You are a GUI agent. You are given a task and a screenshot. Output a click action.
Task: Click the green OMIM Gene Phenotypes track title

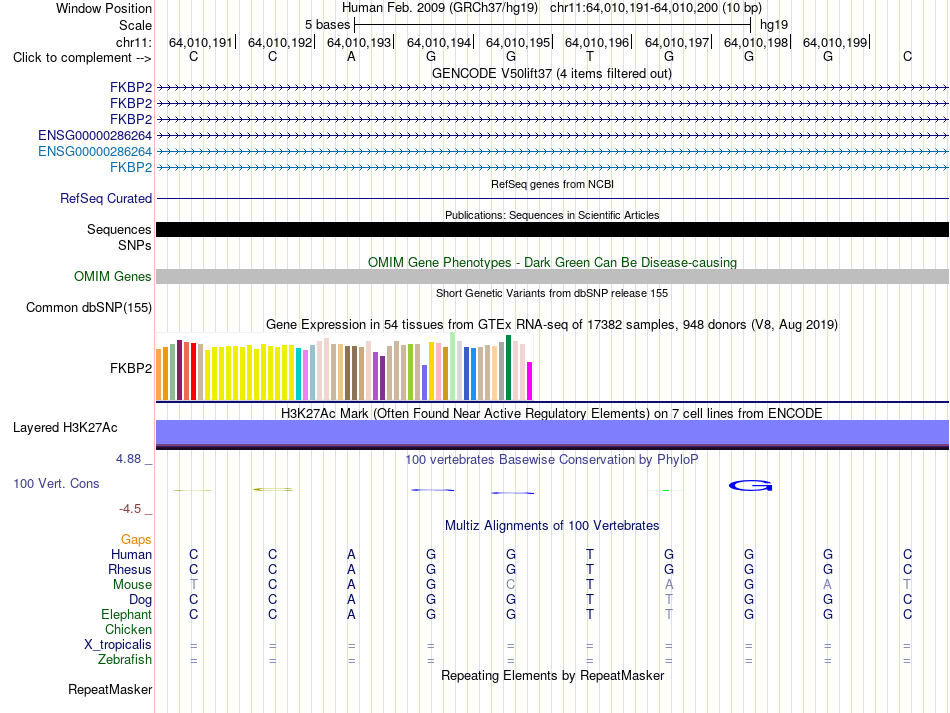point(552,262)
